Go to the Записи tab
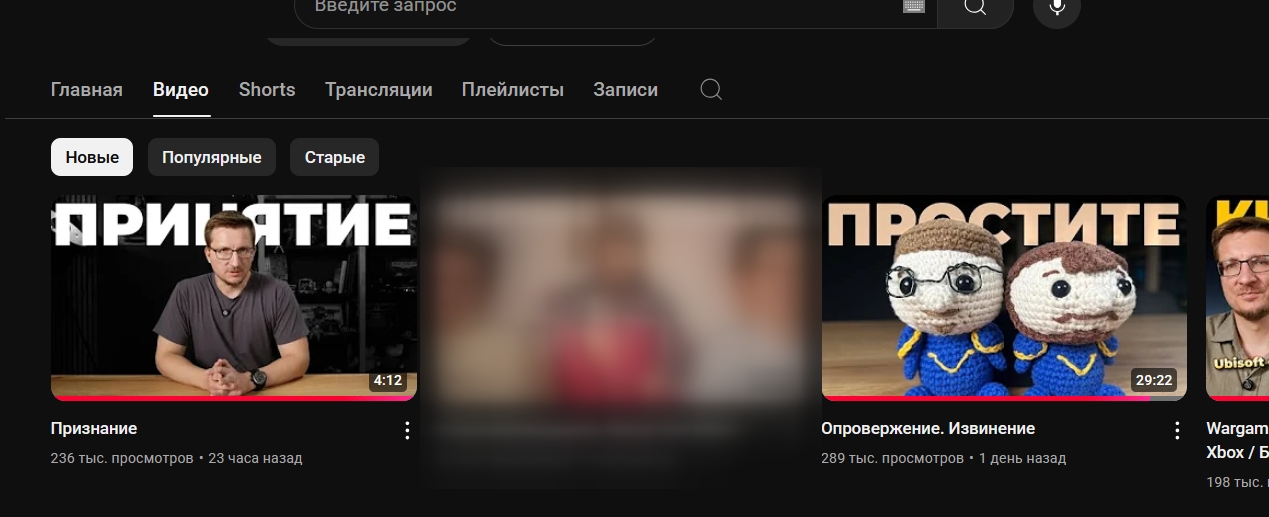This screenshot has height=517, width=1269. pyautogui.click(x=625, y=89)
